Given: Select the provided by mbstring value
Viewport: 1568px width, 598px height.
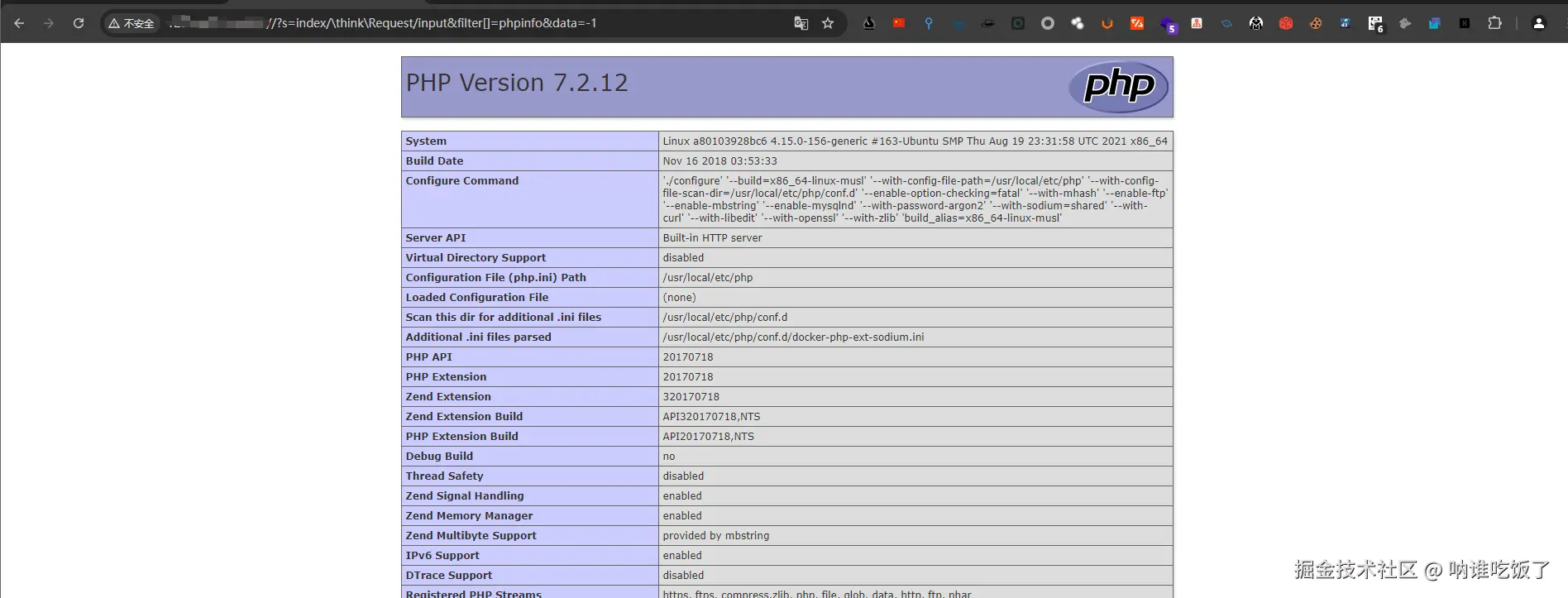Looking at the screenshot, I should [715, 536].
